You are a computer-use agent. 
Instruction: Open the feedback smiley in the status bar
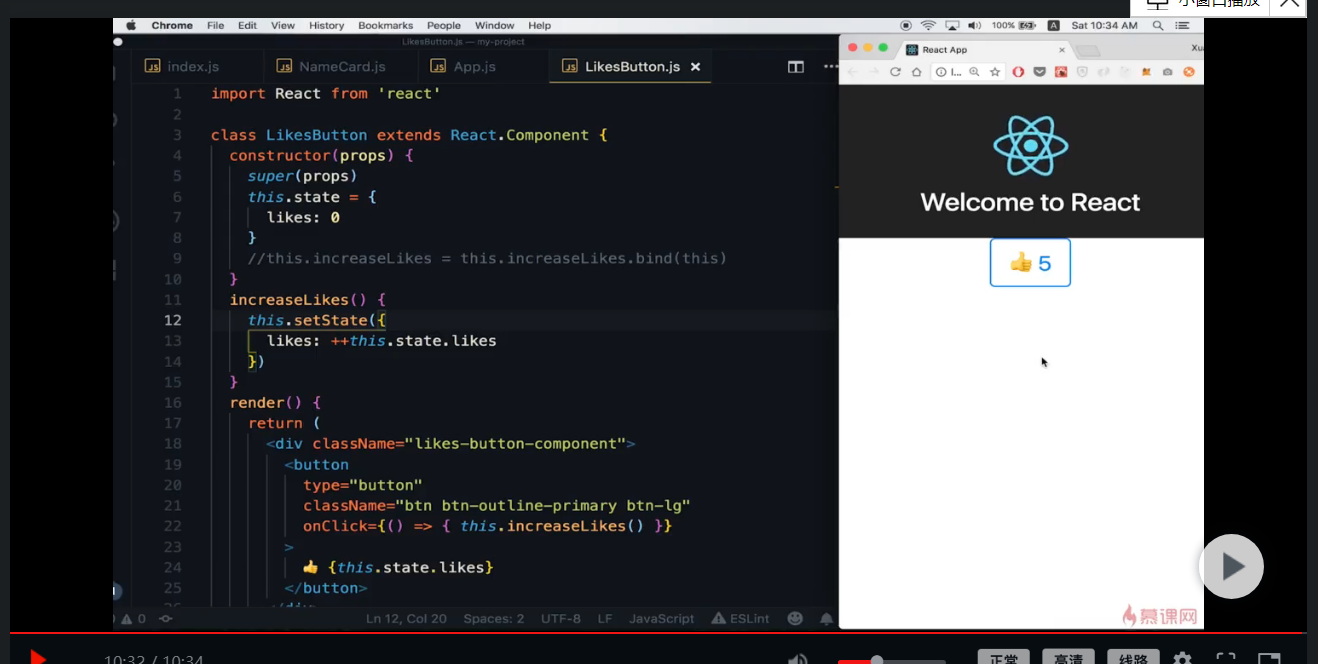tap(794, 618)
